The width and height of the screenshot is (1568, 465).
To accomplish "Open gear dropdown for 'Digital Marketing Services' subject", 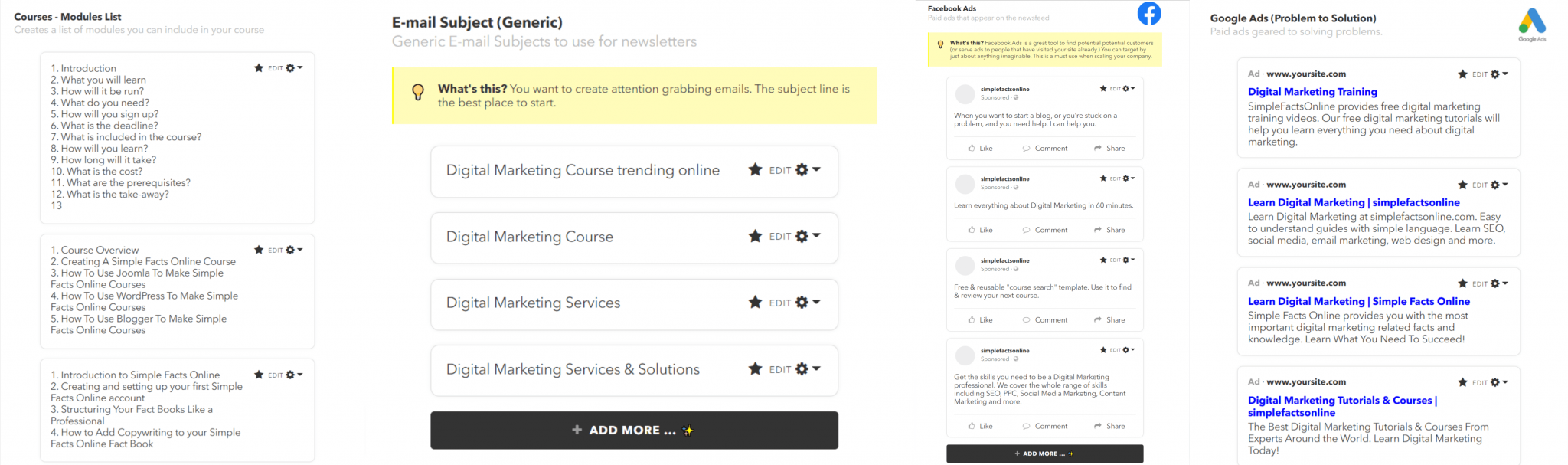I will [808, 303].
